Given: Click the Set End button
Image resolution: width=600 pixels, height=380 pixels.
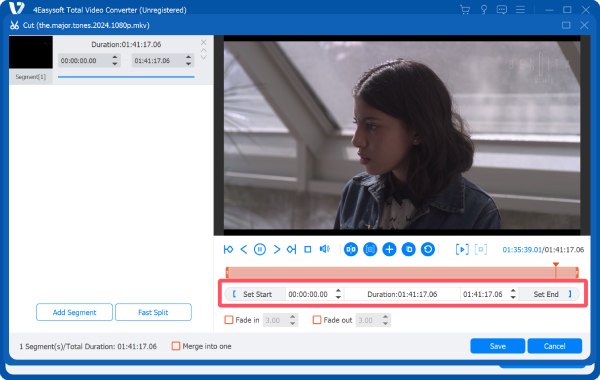Looking at the screenshot, I should pyautogui.click(x=549, y=294).
